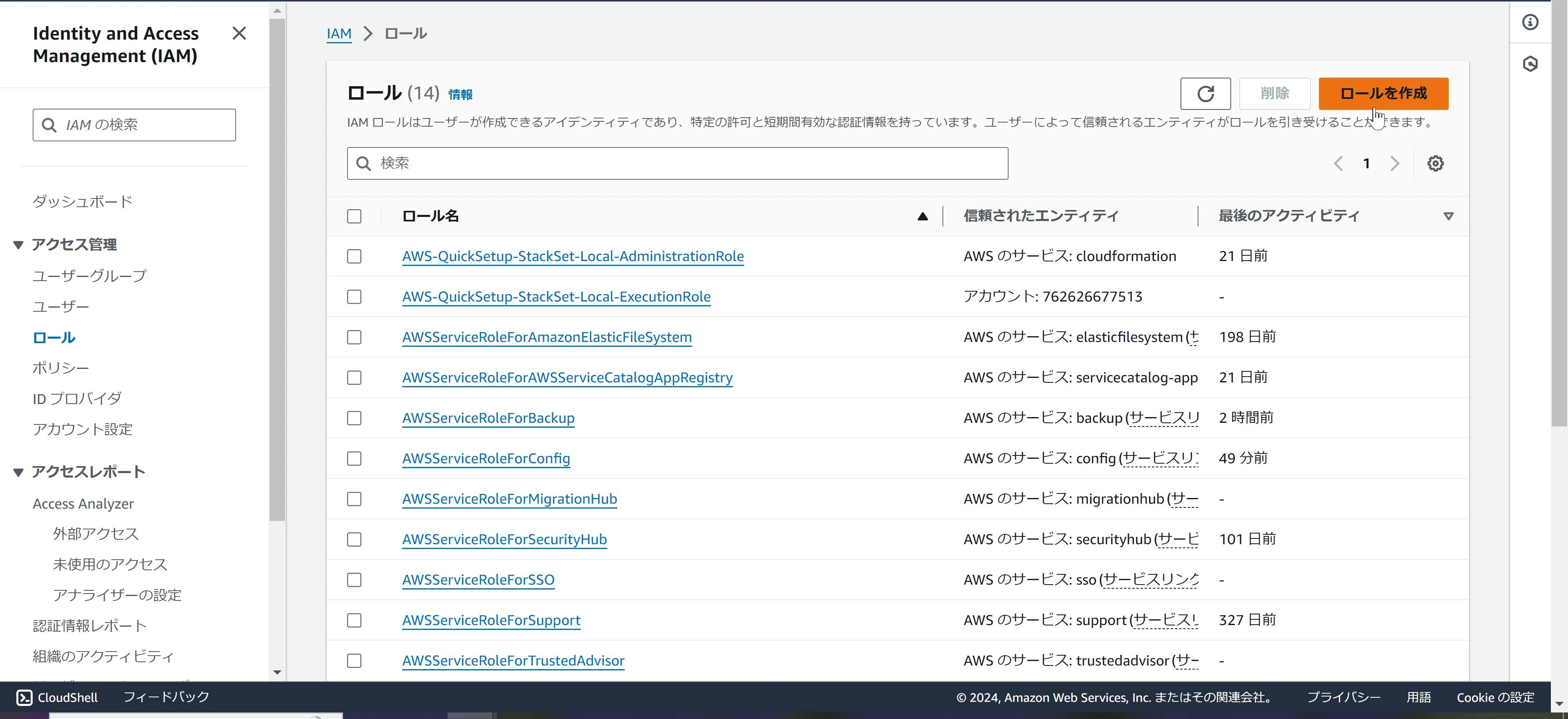1568x719 pixels.
Task: Go to previous page of roles
Action: [x=1338, y=163]
